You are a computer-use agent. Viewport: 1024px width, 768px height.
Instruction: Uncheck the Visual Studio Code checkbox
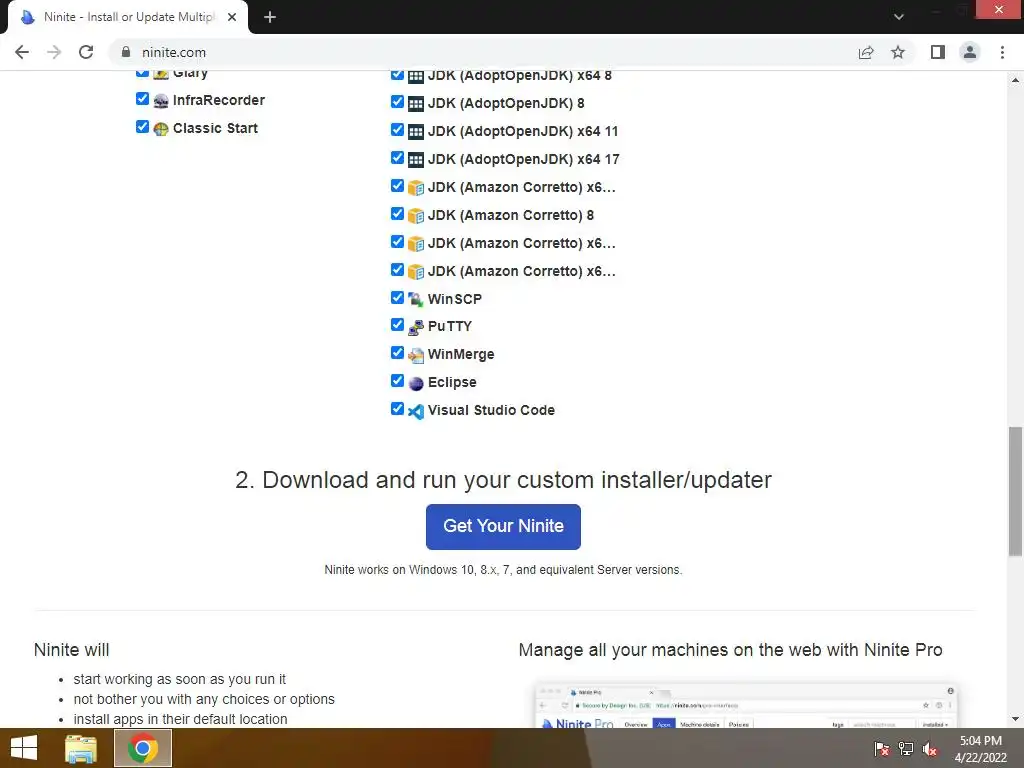pos(397,409)
